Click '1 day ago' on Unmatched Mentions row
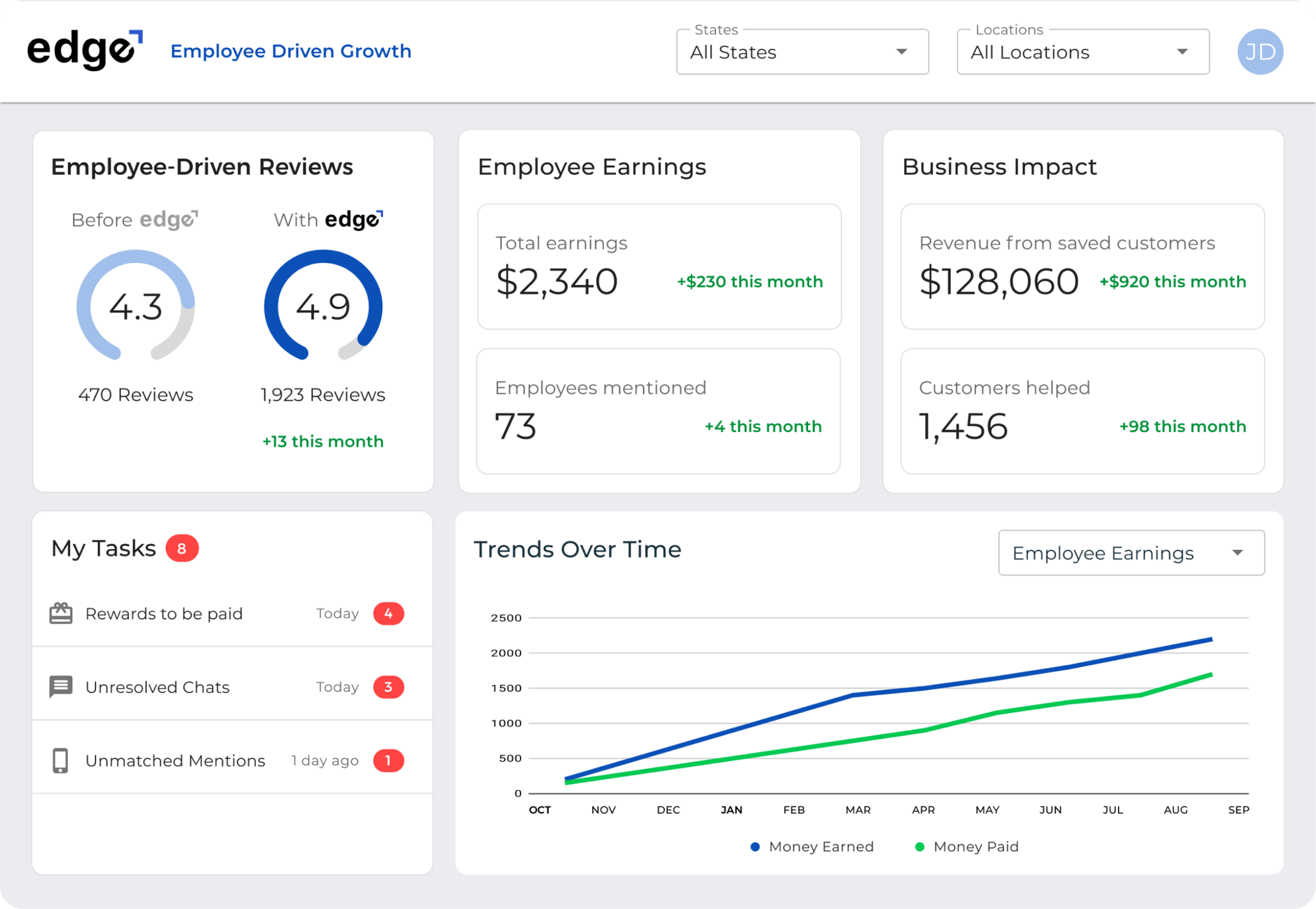This screenshot has width=1316, height=909. coord(325,760)
